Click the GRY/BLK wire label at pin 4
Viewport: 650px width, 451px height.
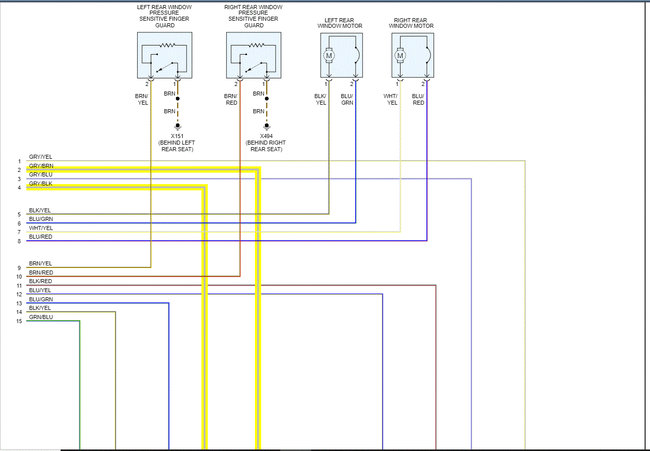point(41,184)
